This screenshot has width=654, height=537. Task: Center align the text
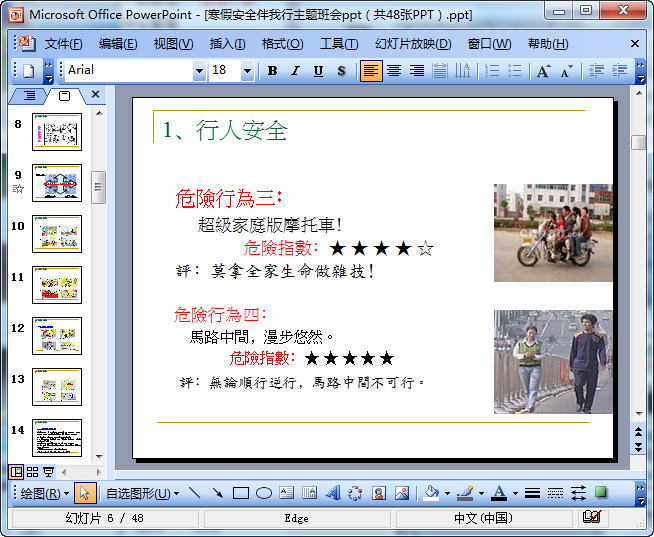coord(394,71)
